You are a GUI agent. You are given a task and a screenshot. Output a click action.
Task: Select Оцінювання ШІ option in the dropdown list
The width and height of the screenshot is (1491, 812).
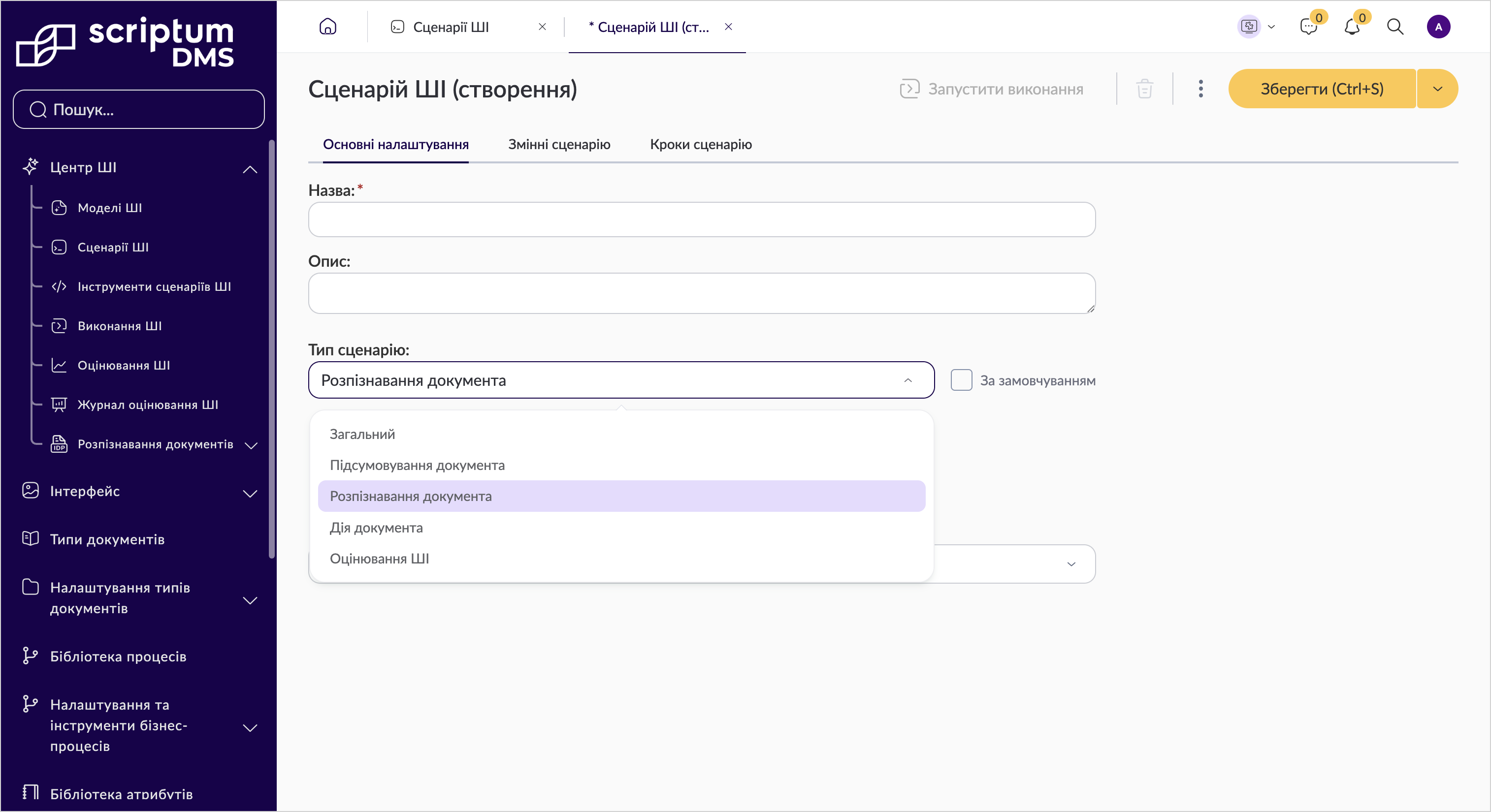tap(621, 559)
